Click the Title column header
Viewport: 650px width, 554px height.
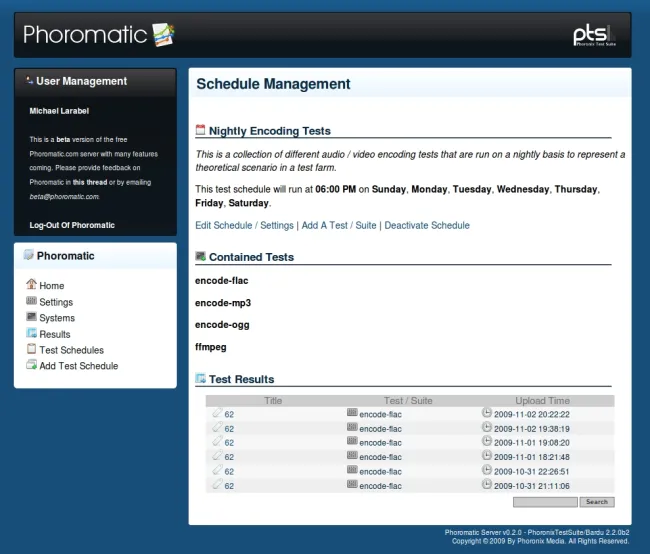pos(273,401)
